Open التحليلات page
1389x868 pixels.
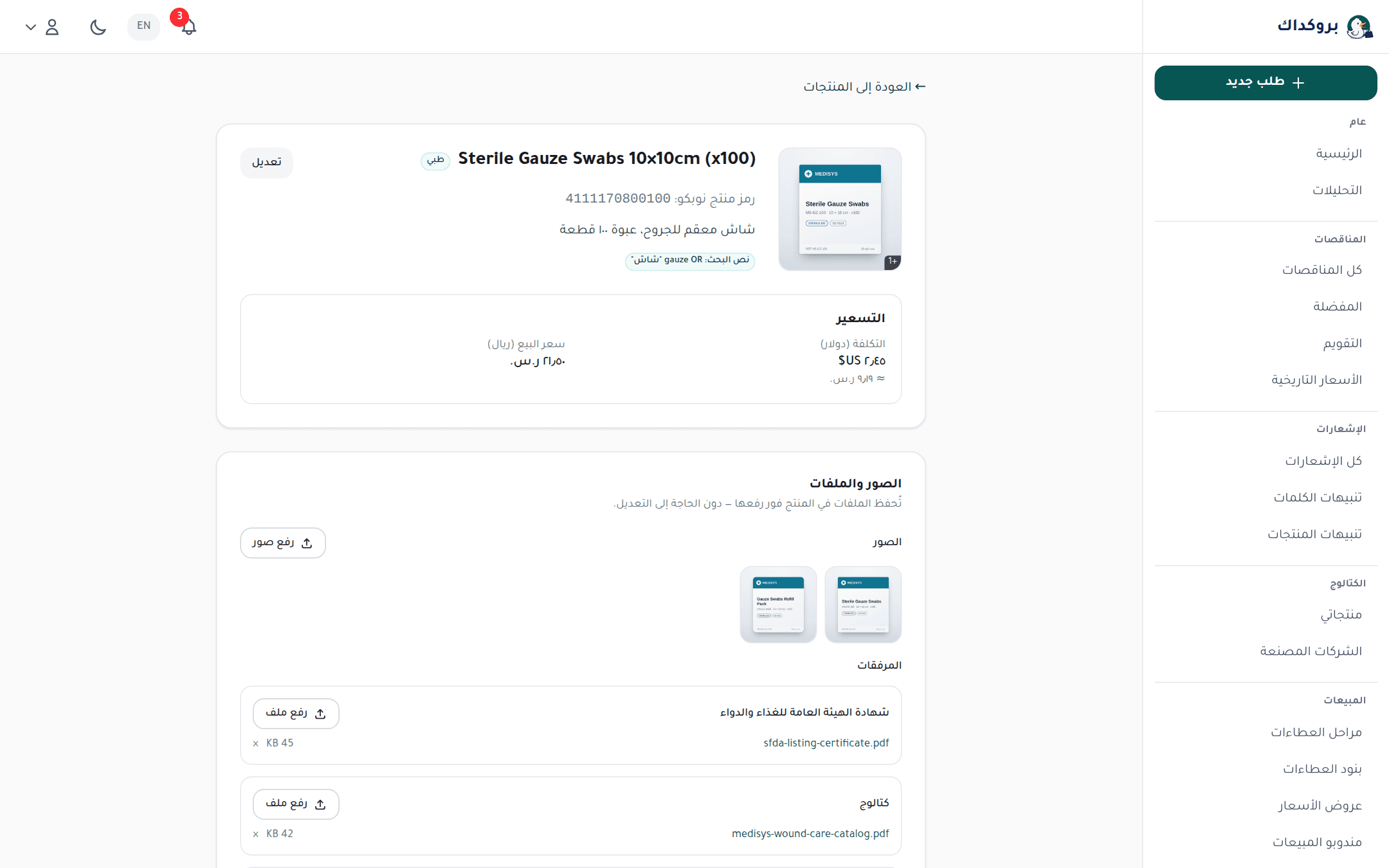click(1338, 190)
